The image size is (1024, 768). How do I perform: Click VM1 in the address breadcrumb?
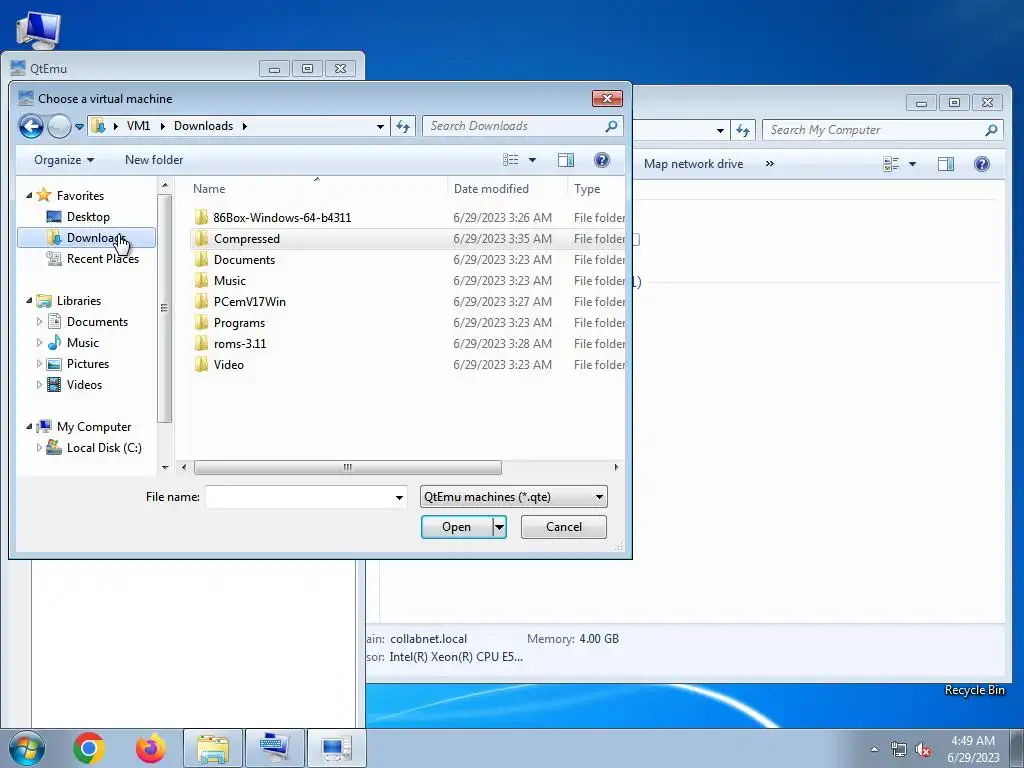click(138, 126)
